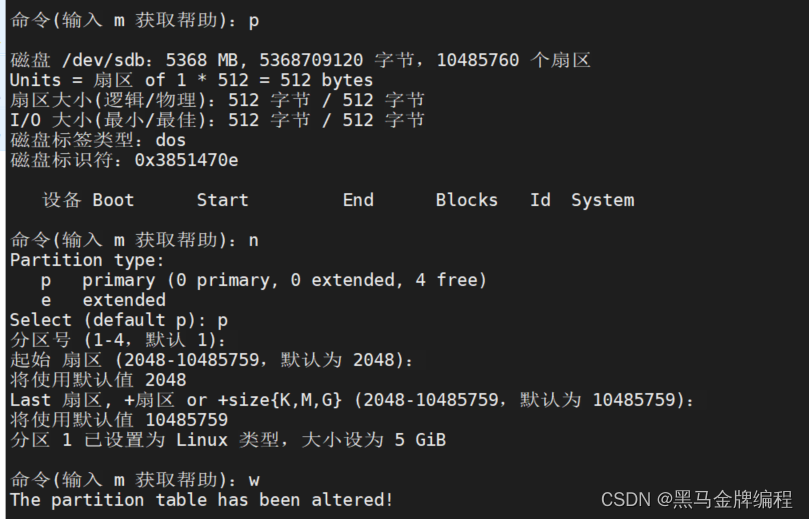809x519 pixels.
Task: Click the 'p primary' partition option line
Action: [263, 280]
